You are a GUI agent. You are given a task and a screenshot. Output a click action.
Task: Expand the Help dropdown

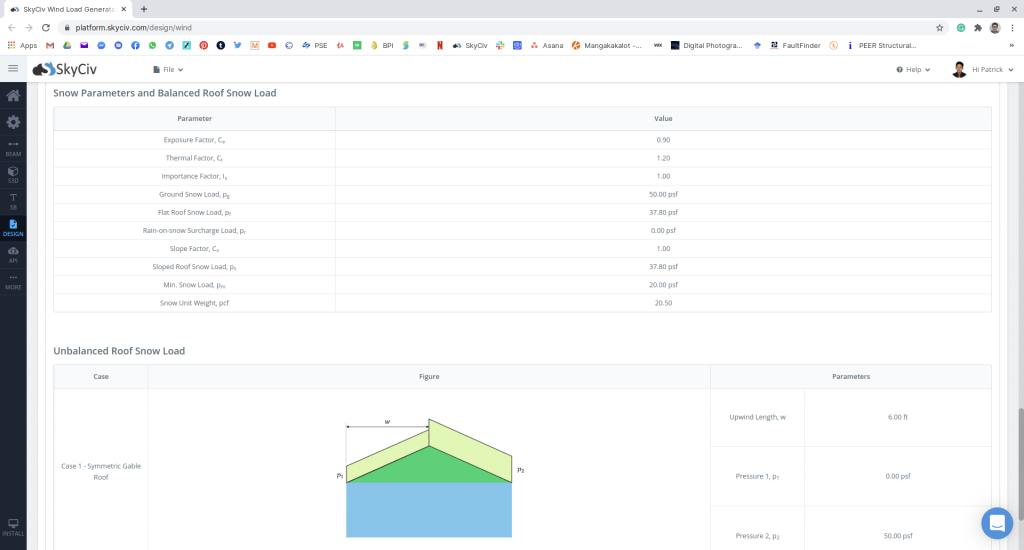click(x=913, y=70)
